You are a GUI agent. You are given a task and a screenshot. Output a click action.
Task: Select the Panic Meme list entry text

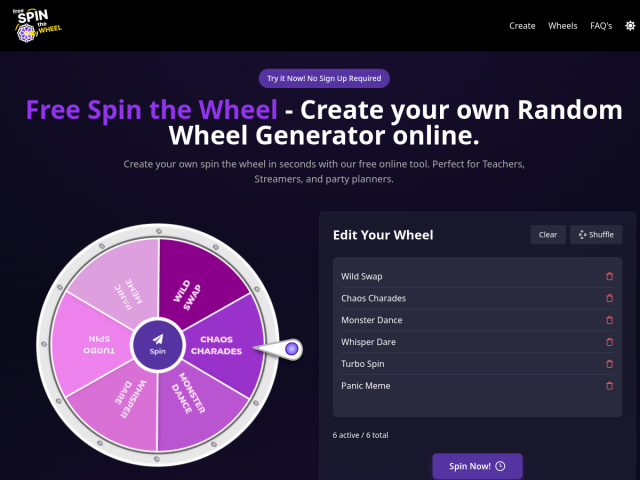[365, 386]
